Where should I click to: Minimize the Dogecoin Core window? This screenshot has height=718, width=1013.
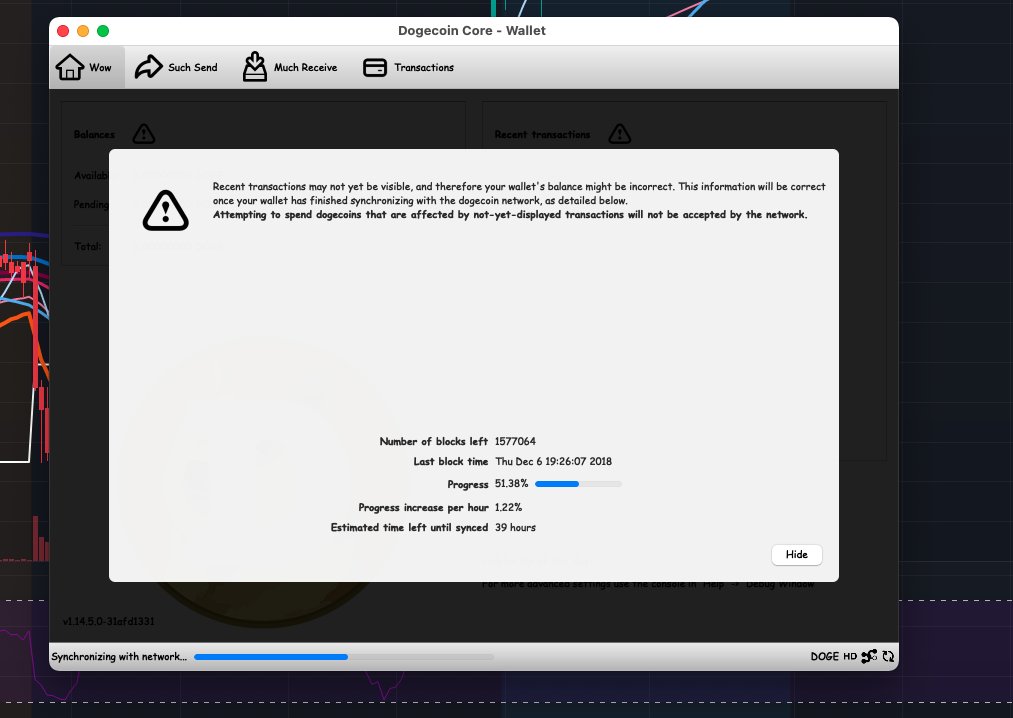tap(83, 30)
